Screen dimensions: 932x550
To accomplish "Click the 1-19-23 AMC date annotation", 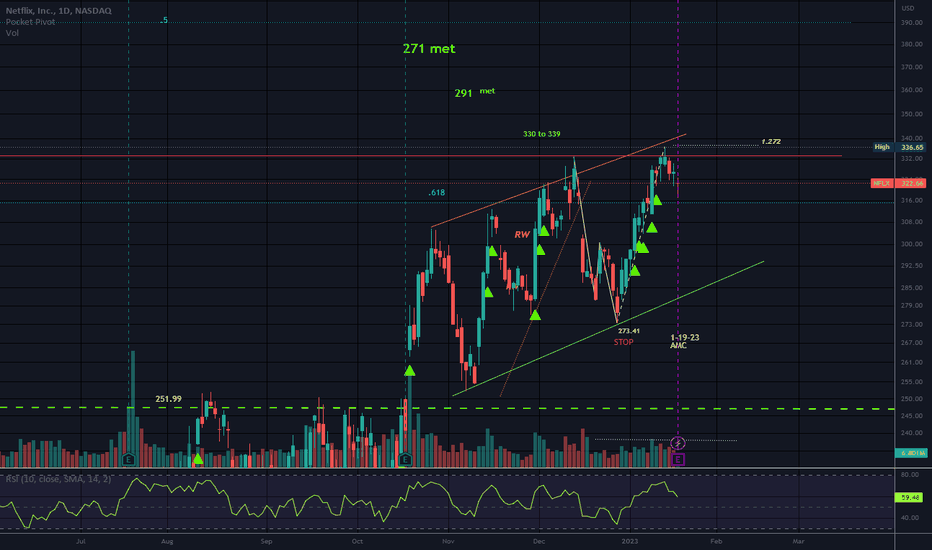I will [684, 342].
